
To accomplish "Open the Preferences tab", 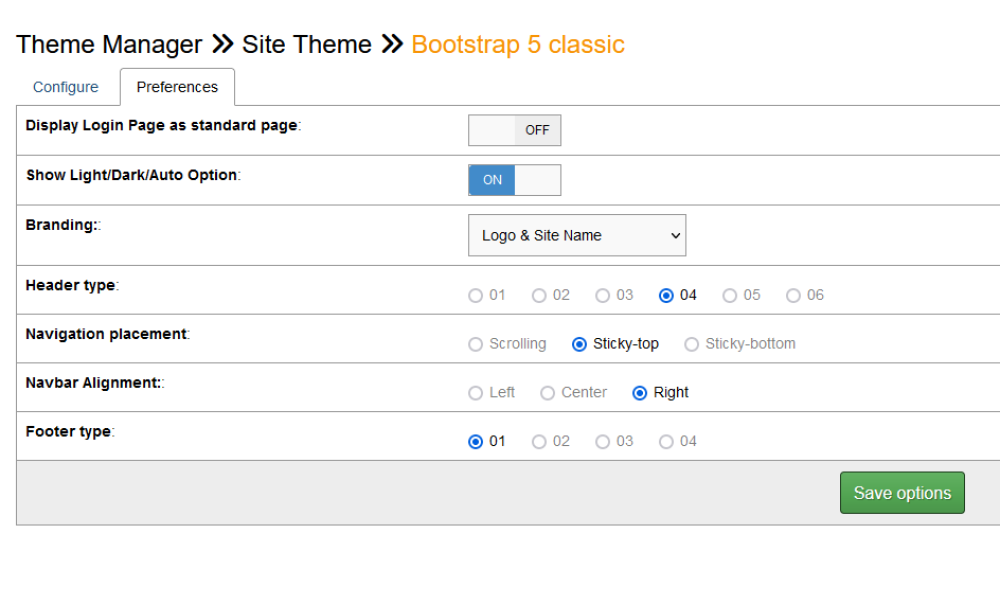I will 177,87.
